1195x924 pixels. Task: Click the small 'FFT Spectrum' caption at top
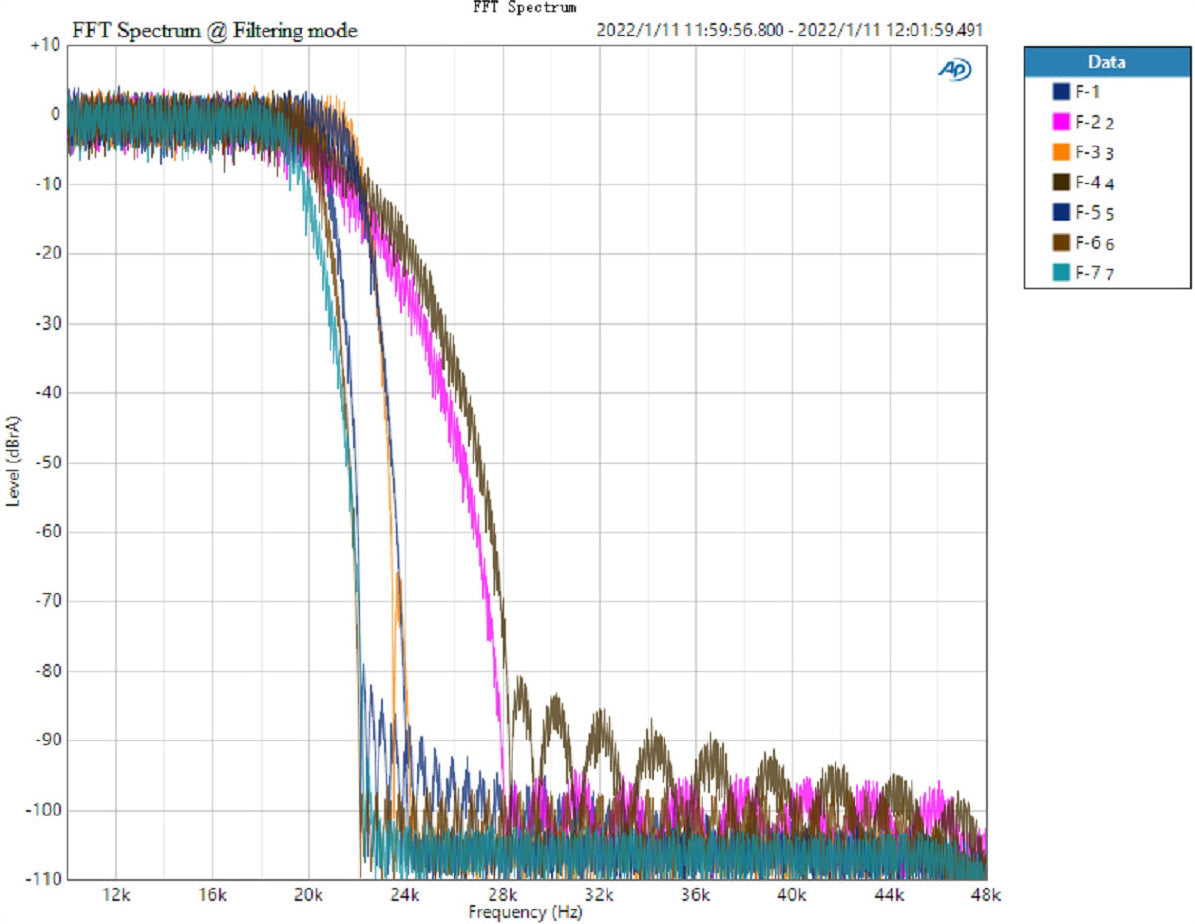524,7
